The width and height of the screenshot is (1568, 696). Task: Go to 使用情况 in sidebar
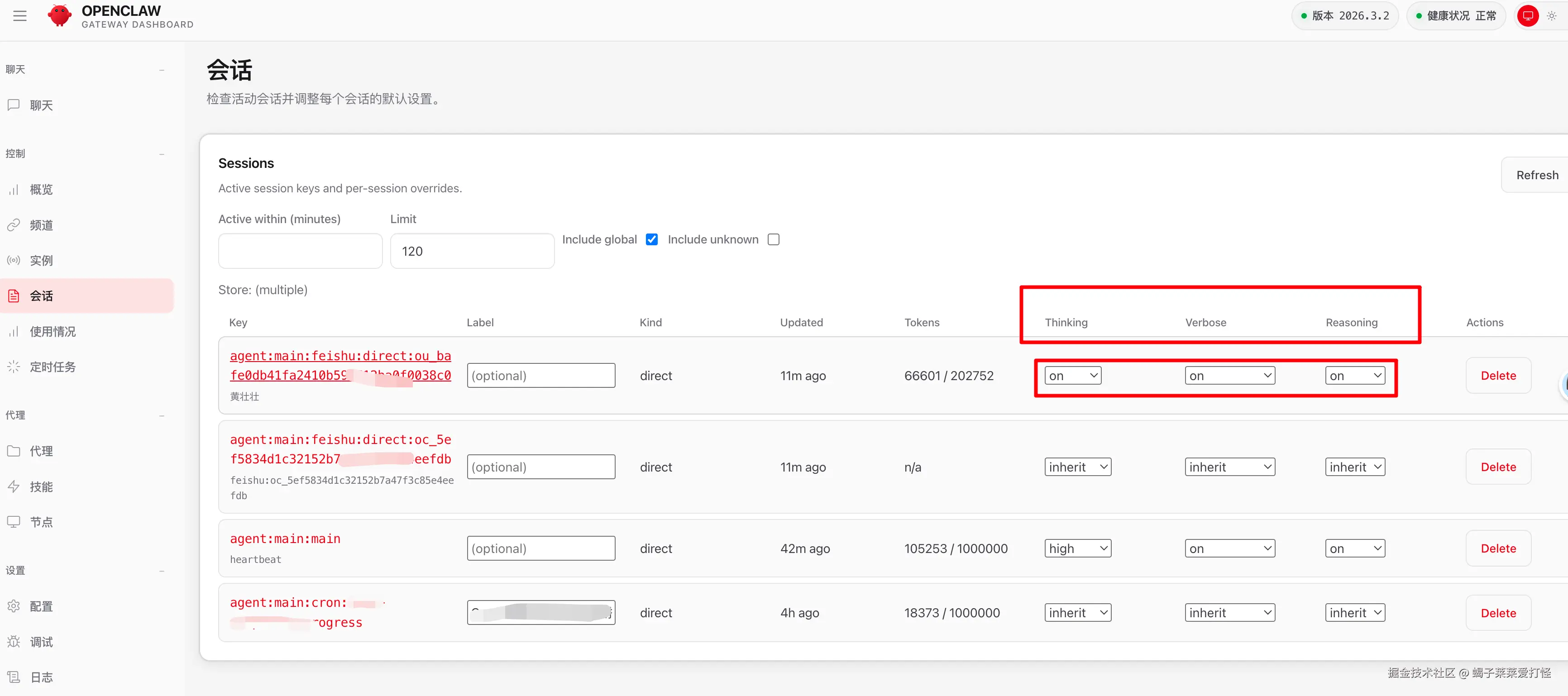click(53, 332)
